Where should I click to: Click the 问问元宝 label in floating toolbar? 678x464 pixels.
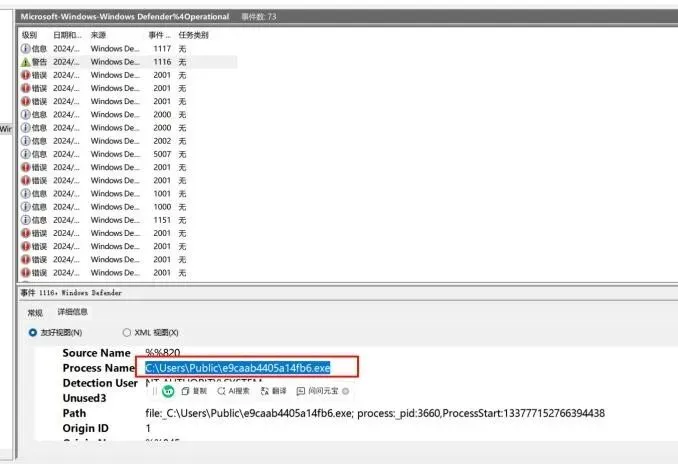323,391
